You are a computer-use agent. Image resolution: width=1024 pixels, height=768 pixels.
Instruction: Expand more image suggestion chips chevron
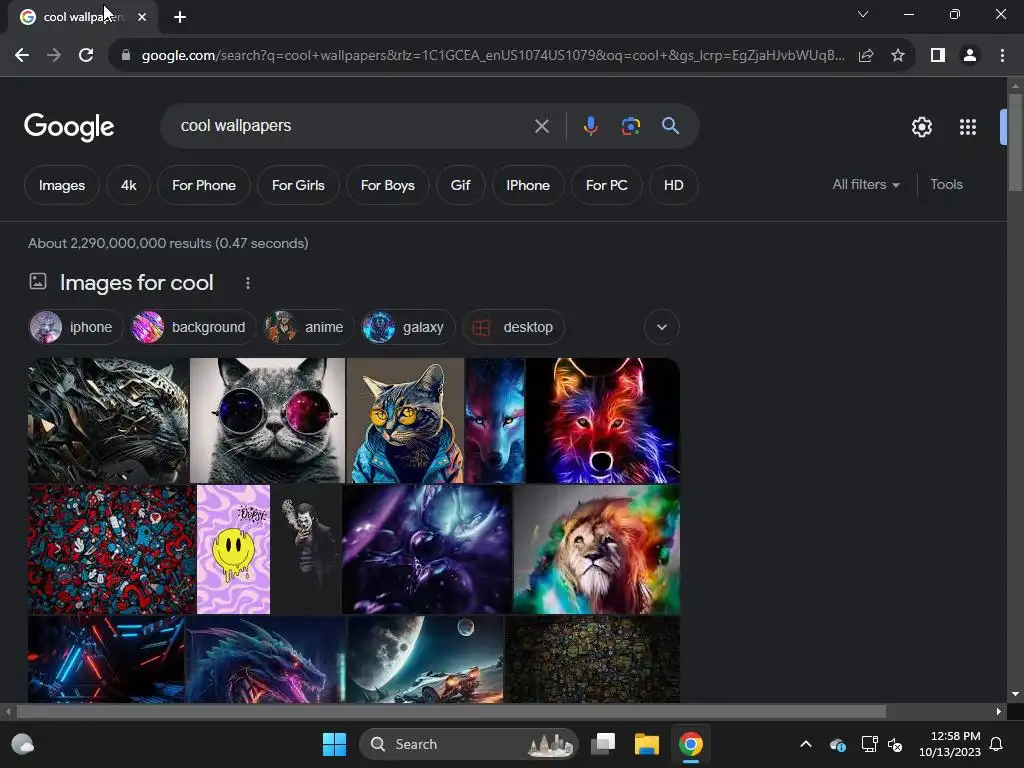tap(662, 327)
